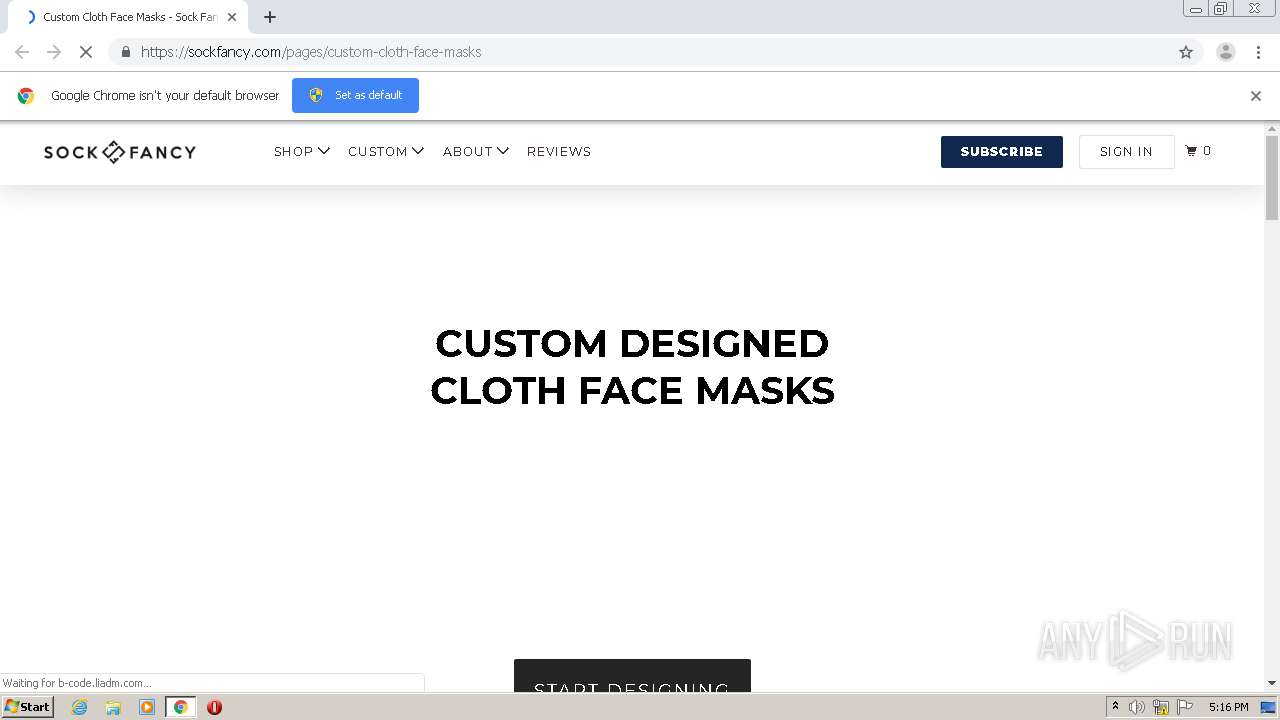Open the Chrome profile avatar
1280x720 pixels.
tap(1225, 52)
